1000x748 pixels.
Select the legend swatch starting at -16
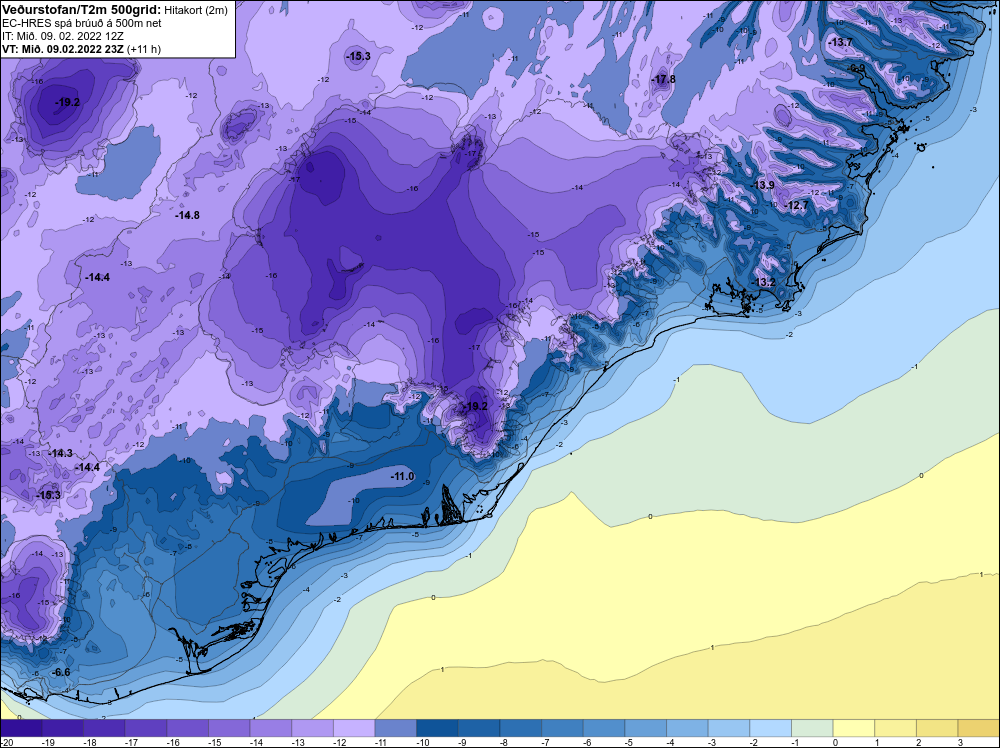(188, 728)
